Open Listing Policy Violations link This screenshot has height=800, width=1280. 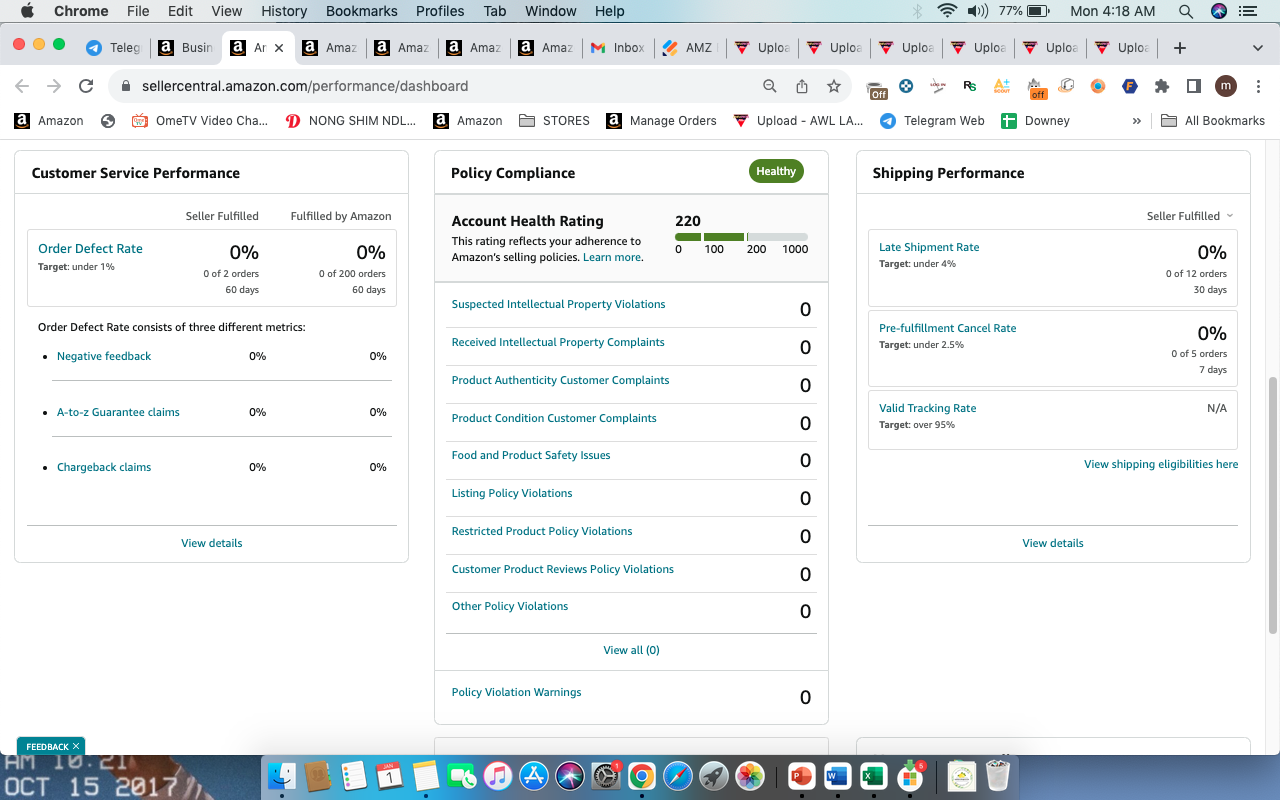pos(512,493)
